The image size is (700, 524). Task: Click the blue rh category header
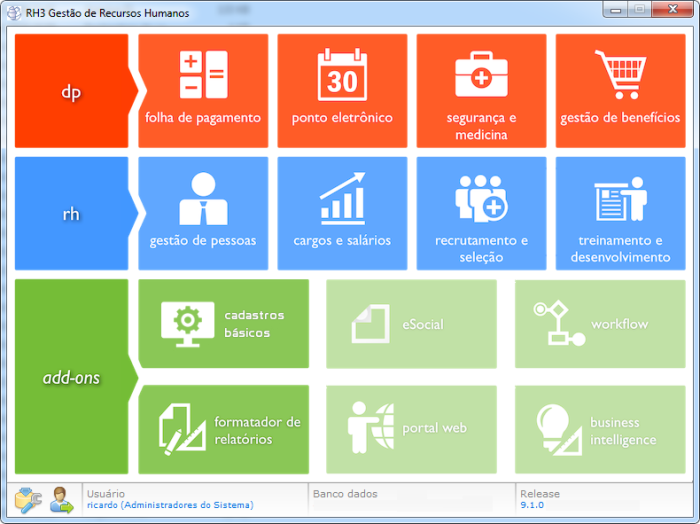point(71,213)
